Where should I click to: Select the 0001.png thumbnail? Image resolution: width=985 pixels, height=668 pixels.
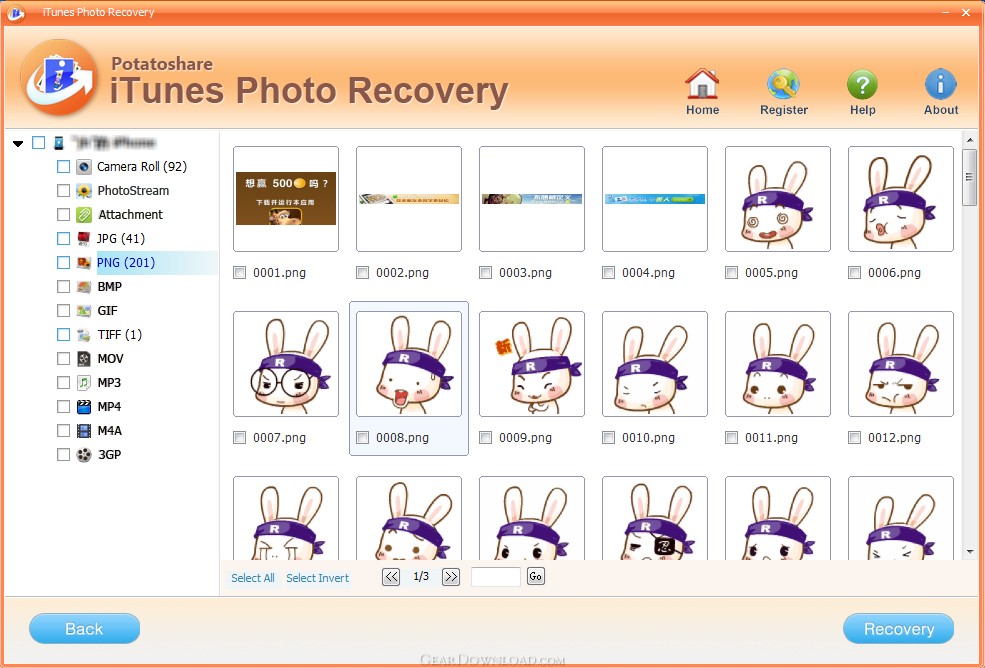pos(286,199)
